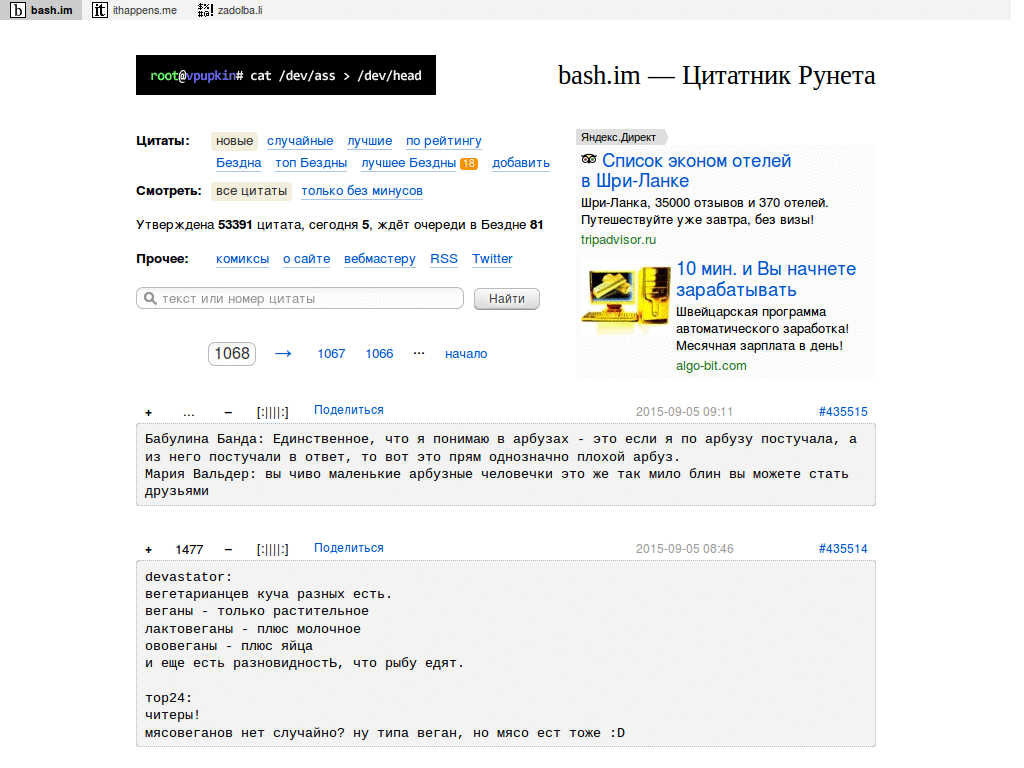Open ad 10 мин. и Вы начнете зарабатывать
Screen dimensions: 1024x768
pyautogui.click(x=765, y=279)
